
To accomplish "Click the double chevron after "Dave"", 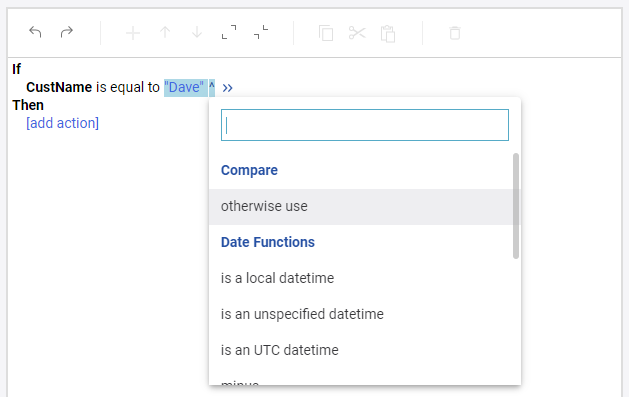I will click(227, 88).
